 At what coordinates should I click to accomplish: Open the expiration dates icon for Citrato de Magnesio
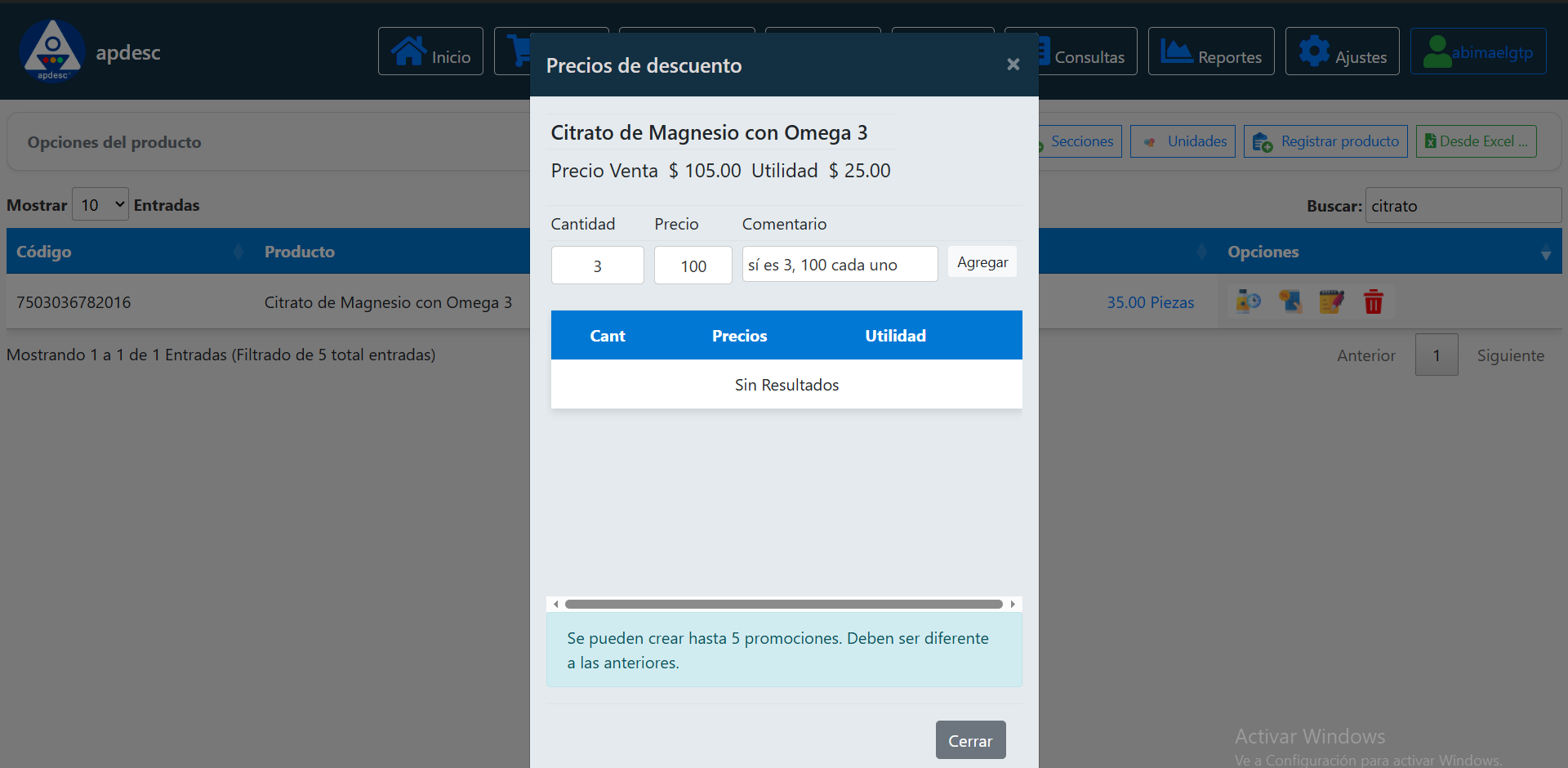point(1249,301)
